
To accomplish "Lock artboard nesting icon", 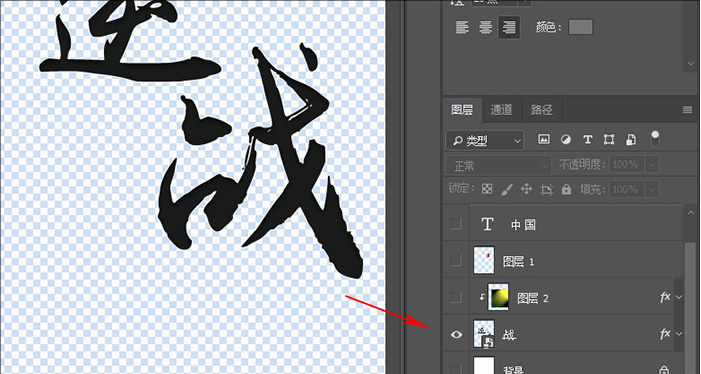I will pos(546,189).
